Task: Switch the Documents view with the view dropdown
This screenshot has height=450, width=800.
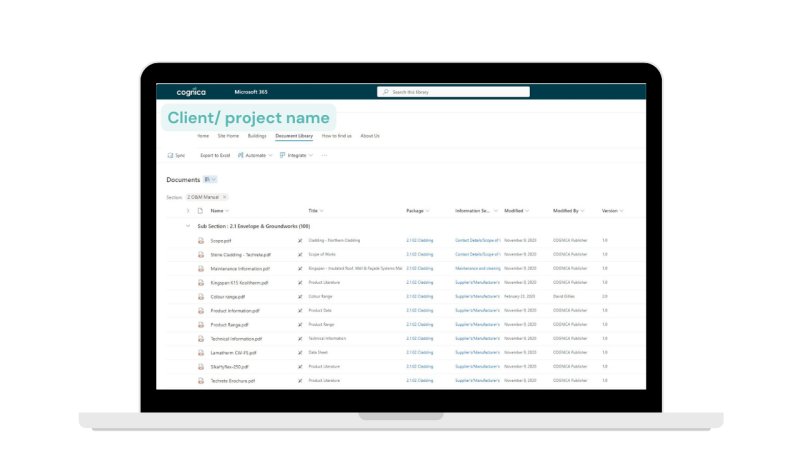Action: pos(210,179)
